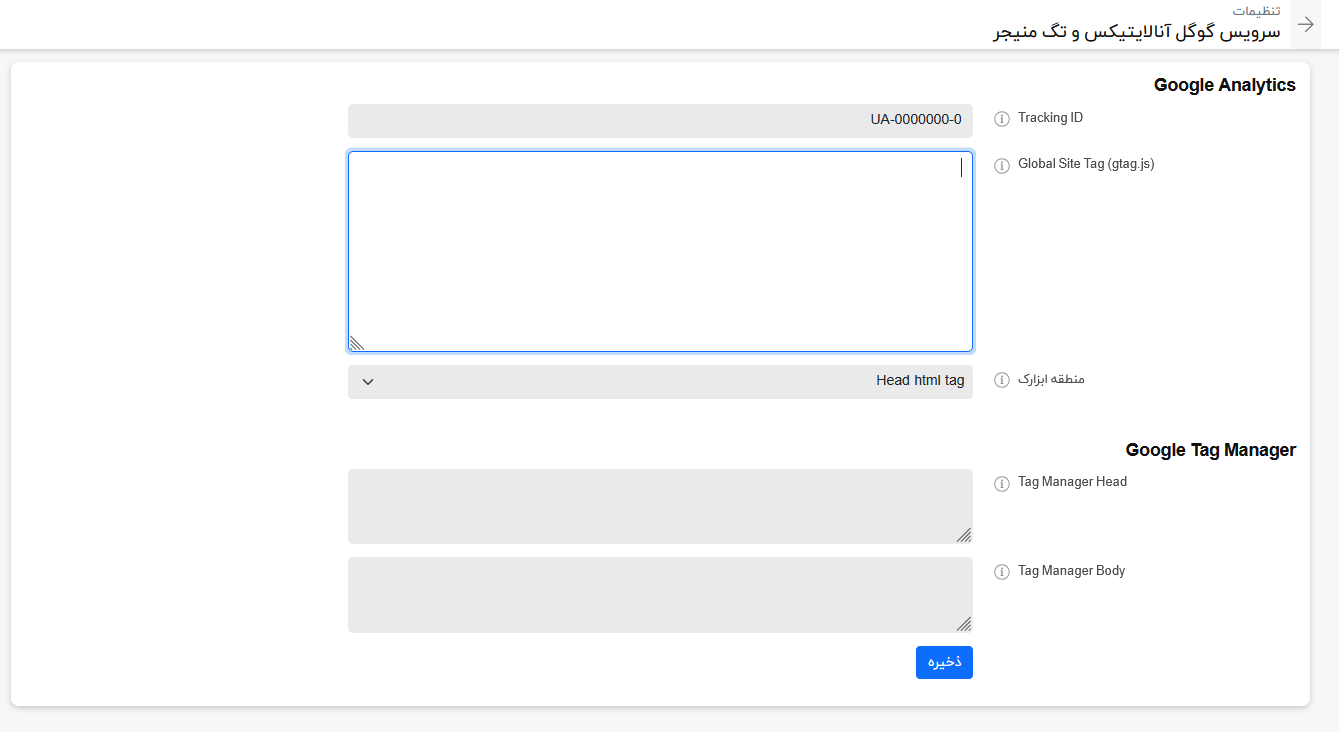Click the info icon beside Tag Manager Head
Image resolution: width=1339 pixels, height=732 pixels.
pyautogui.click(x=1002, y=483)
